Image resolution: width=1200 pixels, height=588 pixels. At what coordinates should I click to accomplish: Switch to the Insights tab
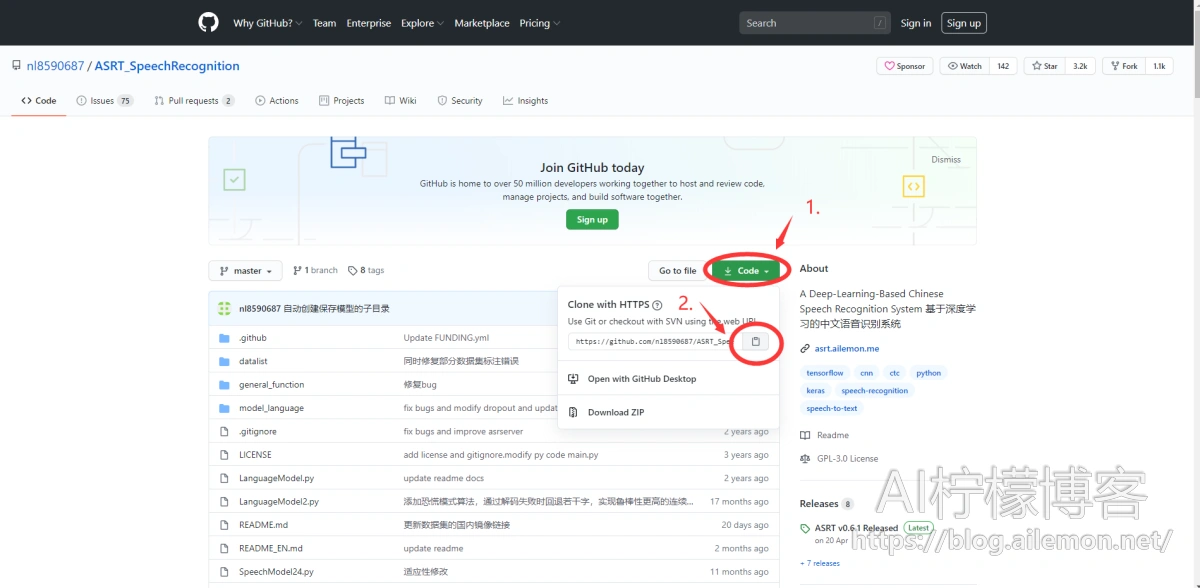[x=526, y=101]
